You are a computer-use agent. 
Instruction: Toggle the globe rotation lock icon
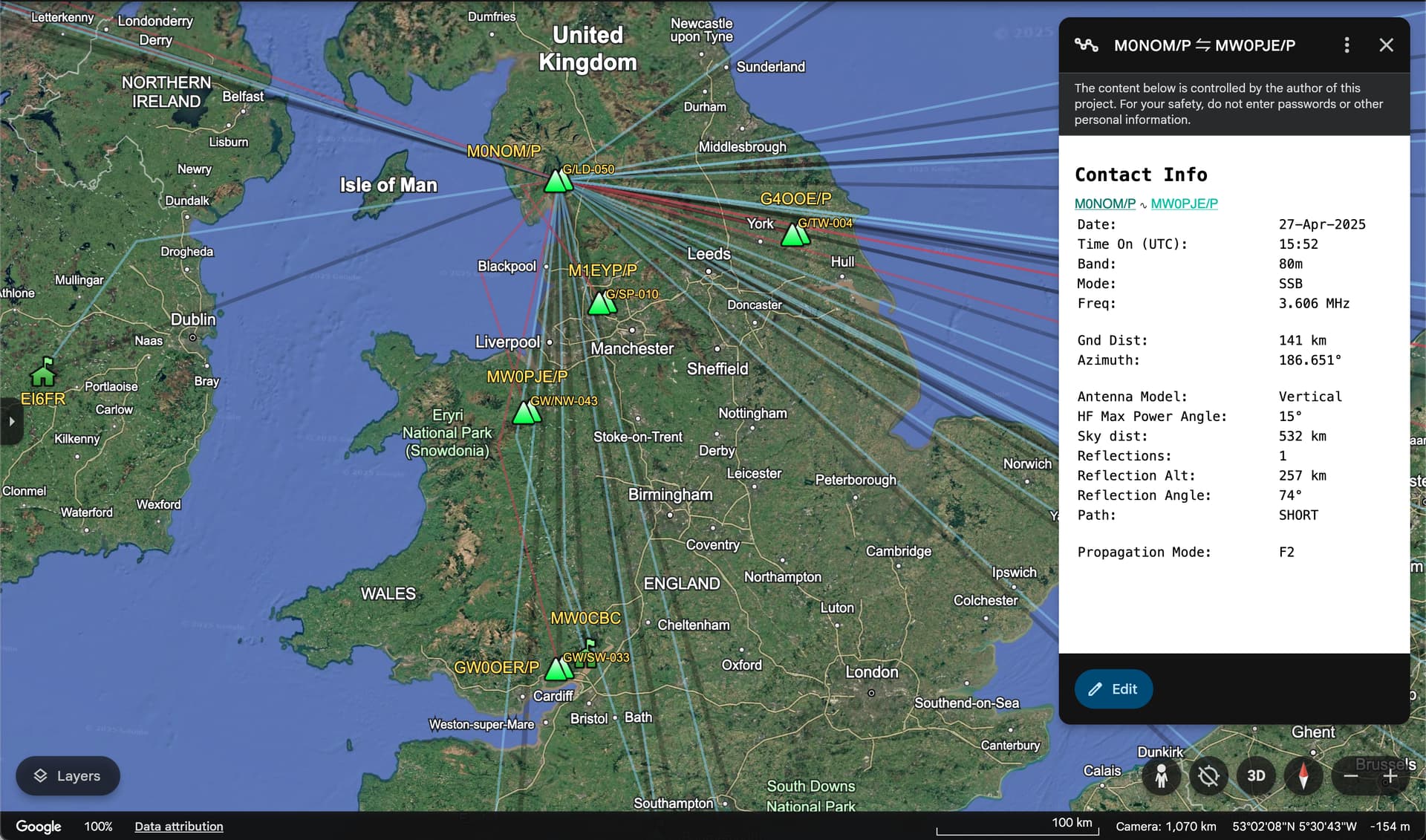(1208, 776)
